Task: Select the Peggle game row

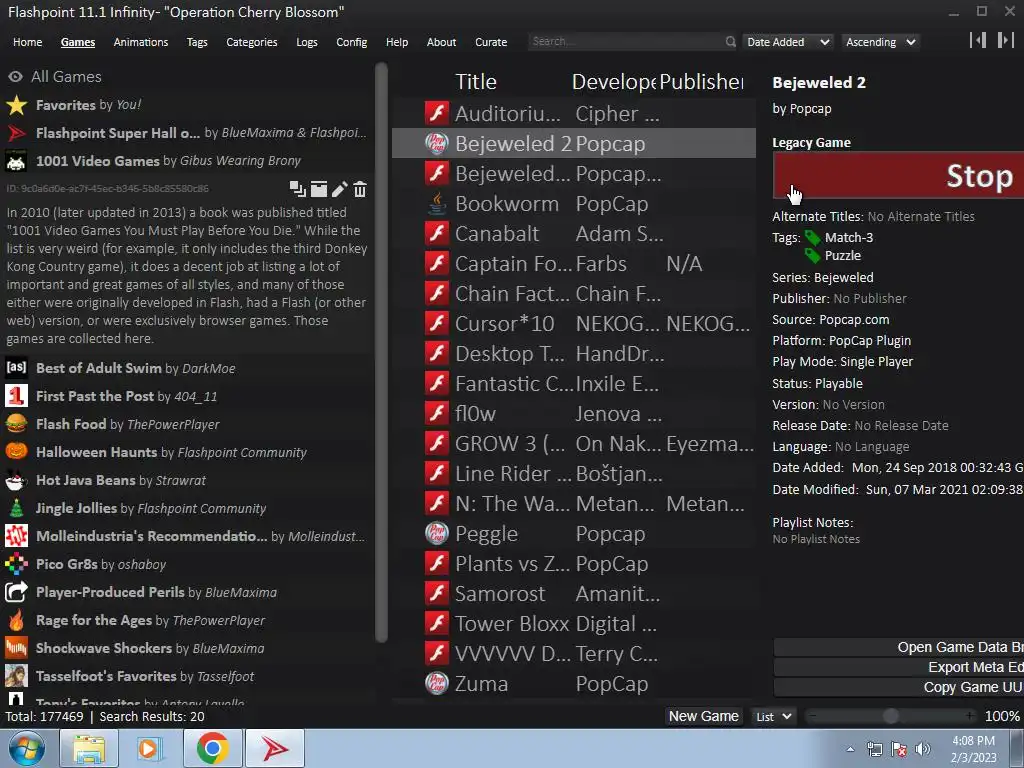Action: [573, 534]
